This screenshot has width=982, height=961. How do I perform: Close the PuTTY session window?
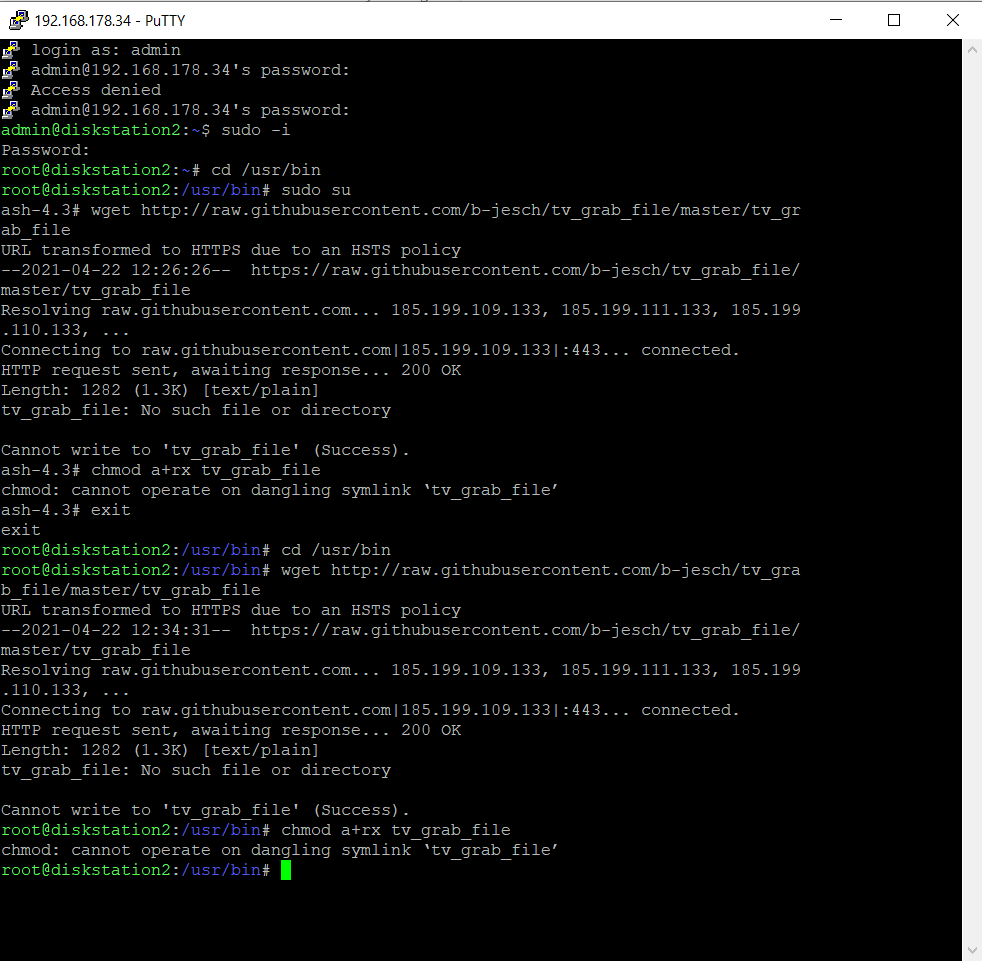[x=953, y=20]
